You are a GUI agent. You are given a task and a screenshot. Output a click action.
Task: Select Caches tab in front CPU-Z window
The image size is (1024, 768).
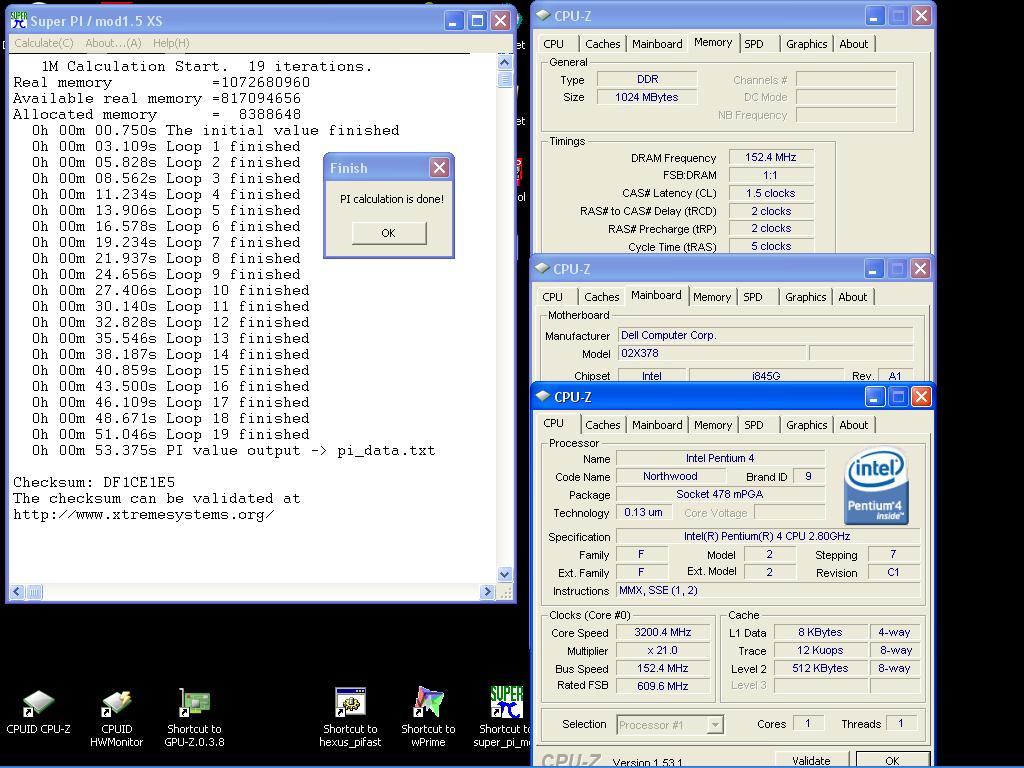click(602, 424)
